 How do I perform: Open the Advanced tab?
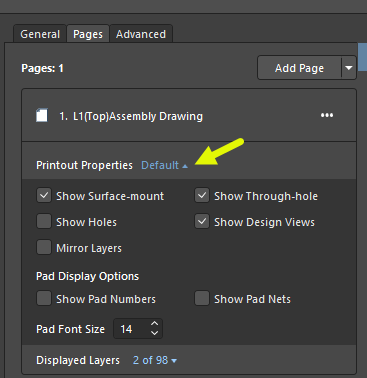pyautogui.click(x=141, y=34)
